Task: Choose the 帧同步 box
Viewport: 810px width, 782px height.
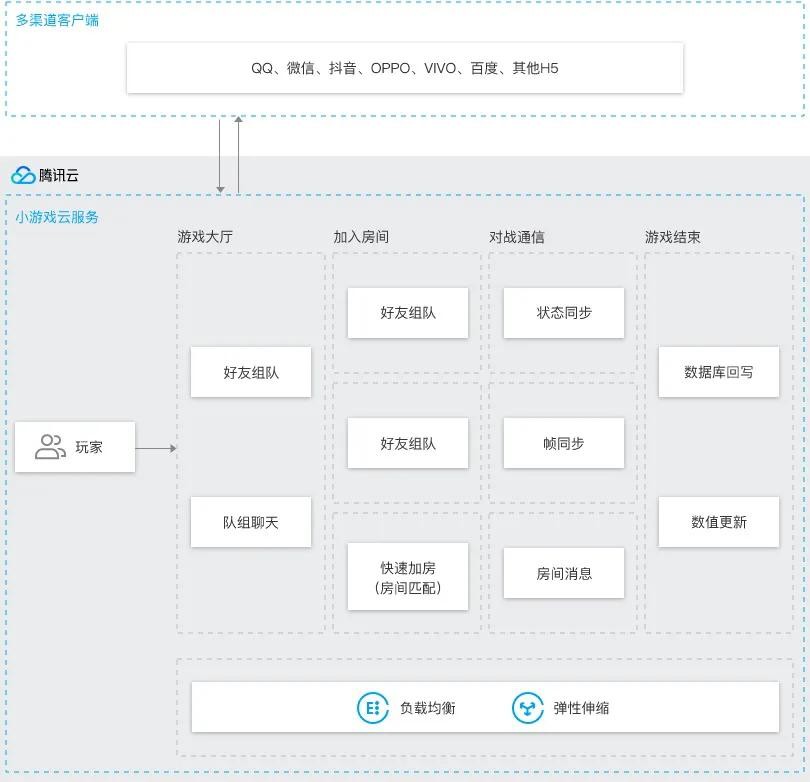Action: pyautogui.click(x=563, y=443)
